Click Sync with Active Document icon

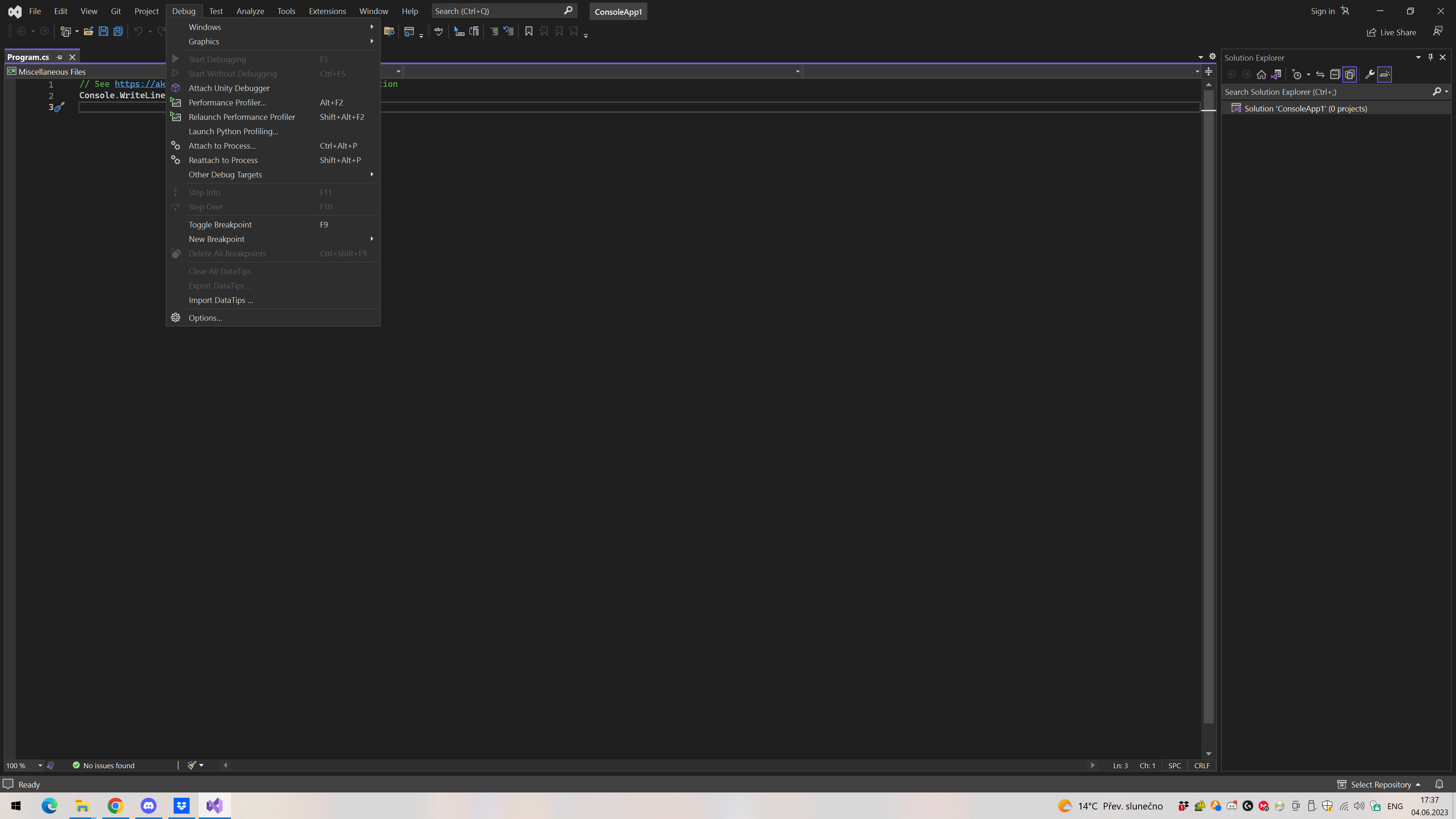click(1320, 75)
